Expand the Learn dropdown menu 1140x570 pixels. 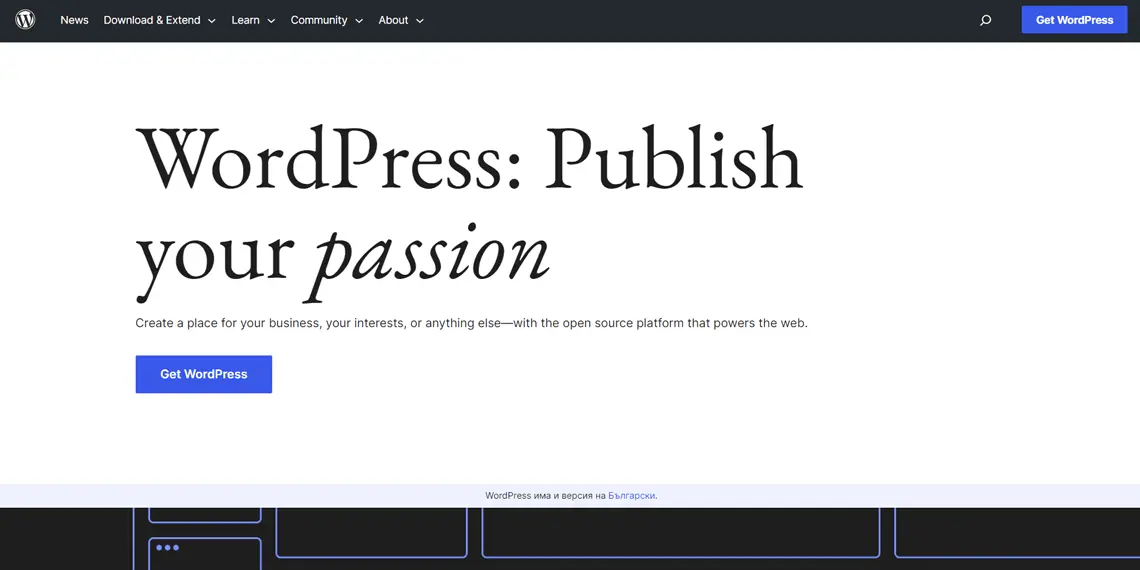click(x=253, y=20)
